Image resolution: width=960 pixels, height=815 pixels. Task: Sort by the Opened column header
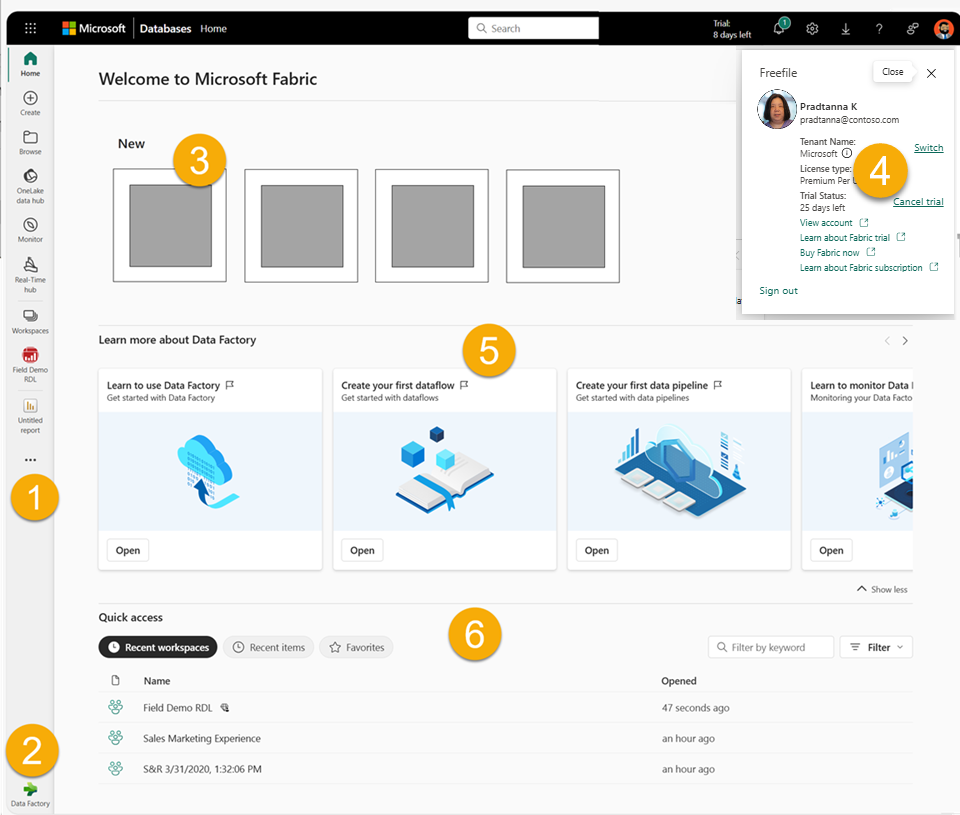coord(678,681)
